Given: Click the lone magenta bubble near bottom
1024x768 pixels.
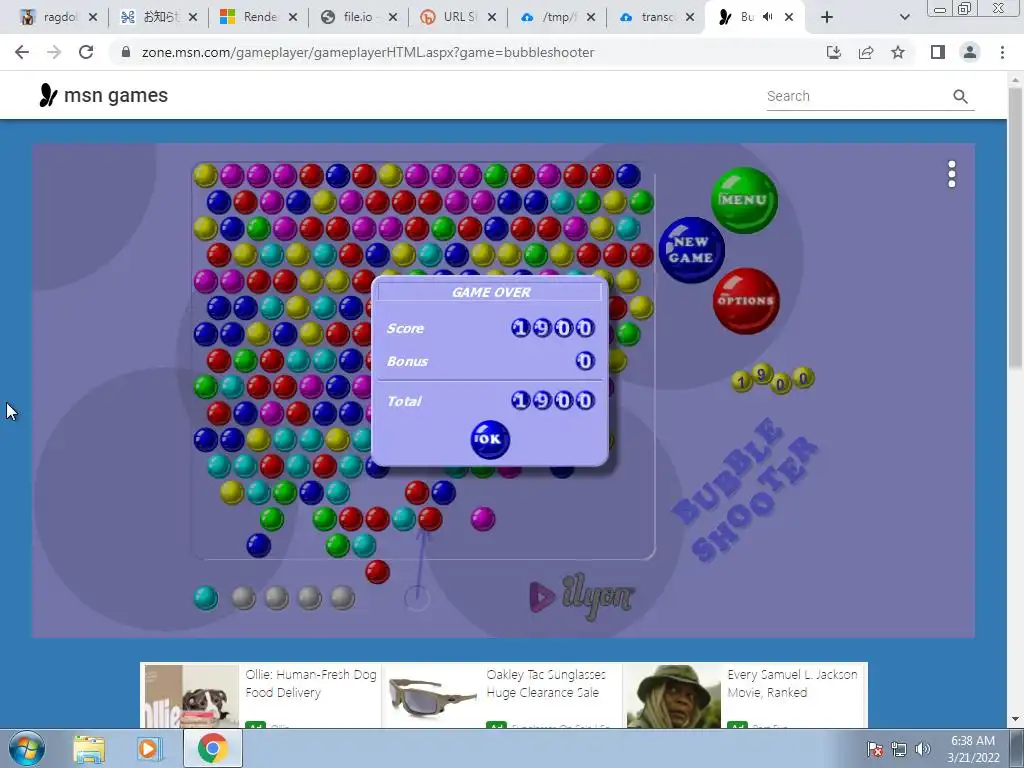Looking at the screenshot, I should pos(483,519).
